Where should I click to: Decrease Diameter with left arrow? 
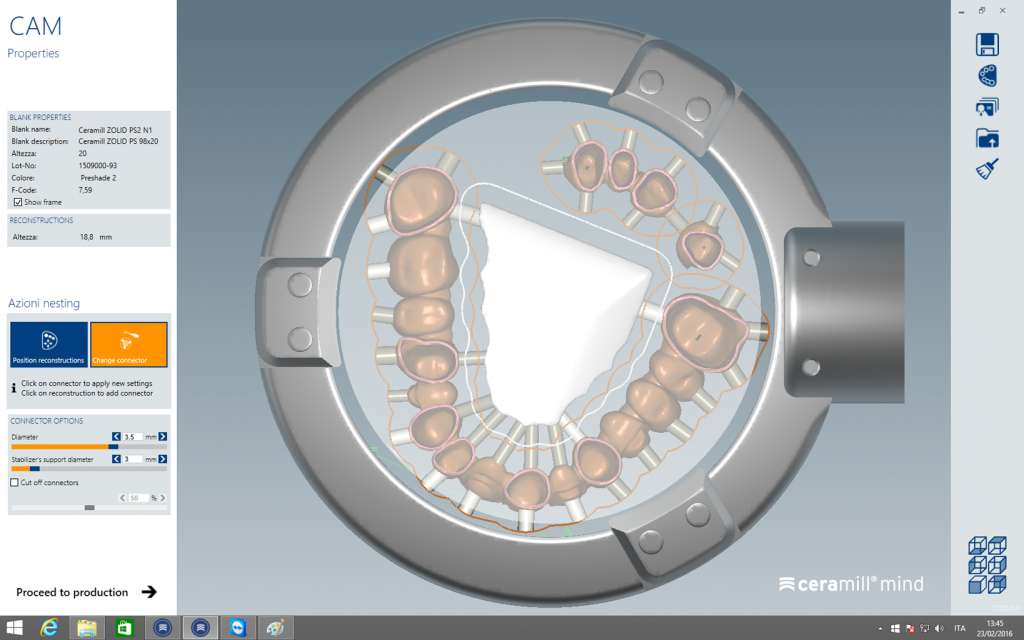(116, 437)
